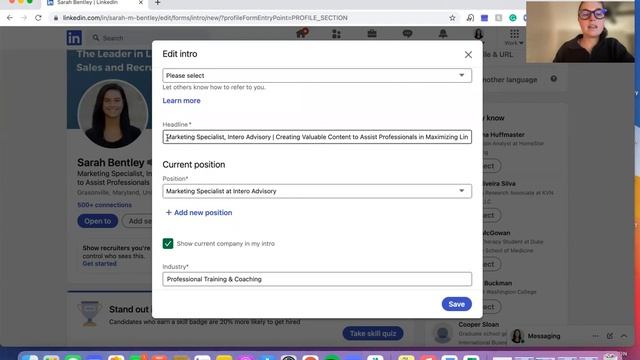This screenshot has width=640, height=360.
Task: Save the intro changes
Action: click(x=456, y=304)
